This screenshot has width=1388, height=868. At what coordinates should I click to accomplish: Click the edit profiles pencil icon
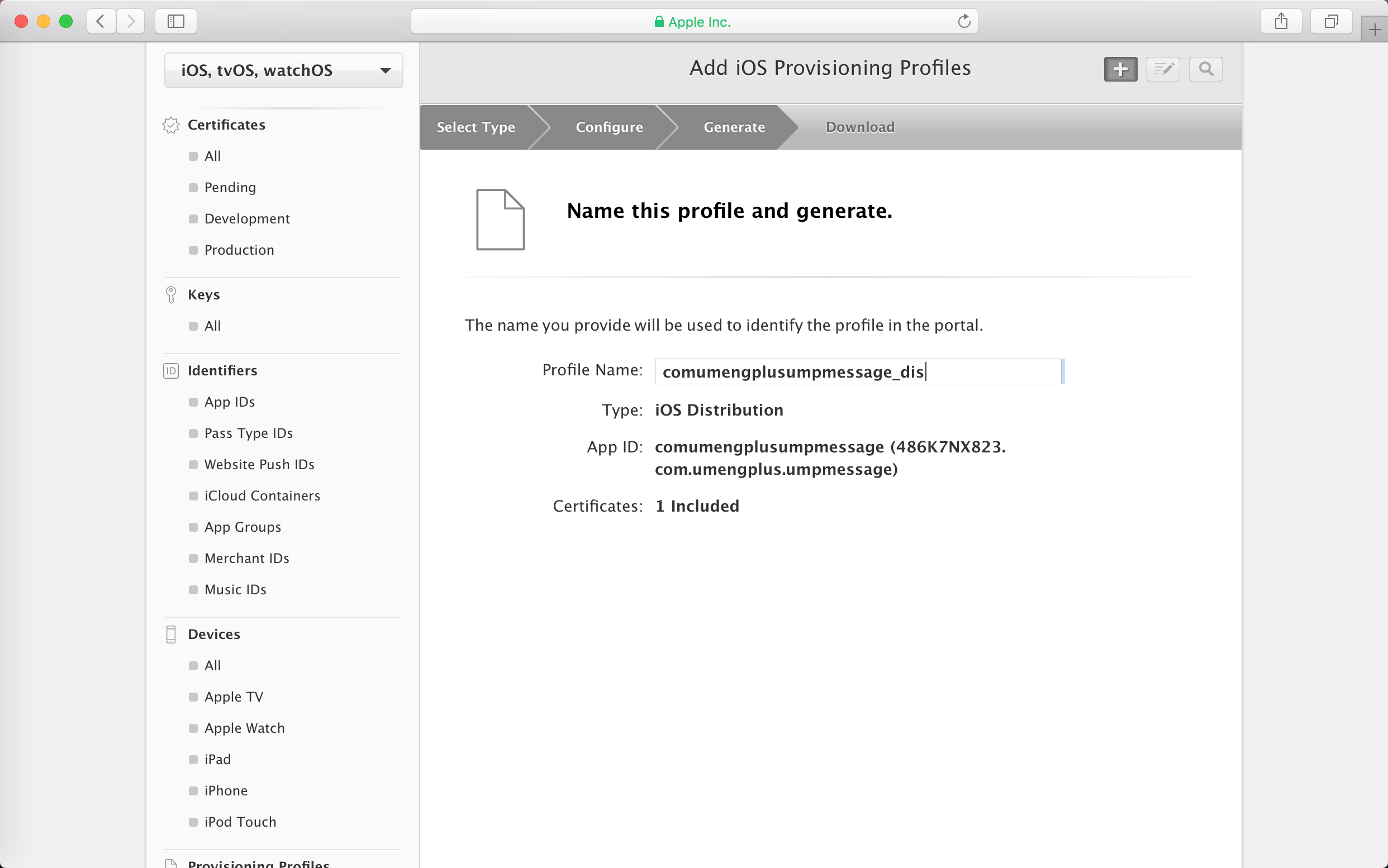pos(1163,69)
